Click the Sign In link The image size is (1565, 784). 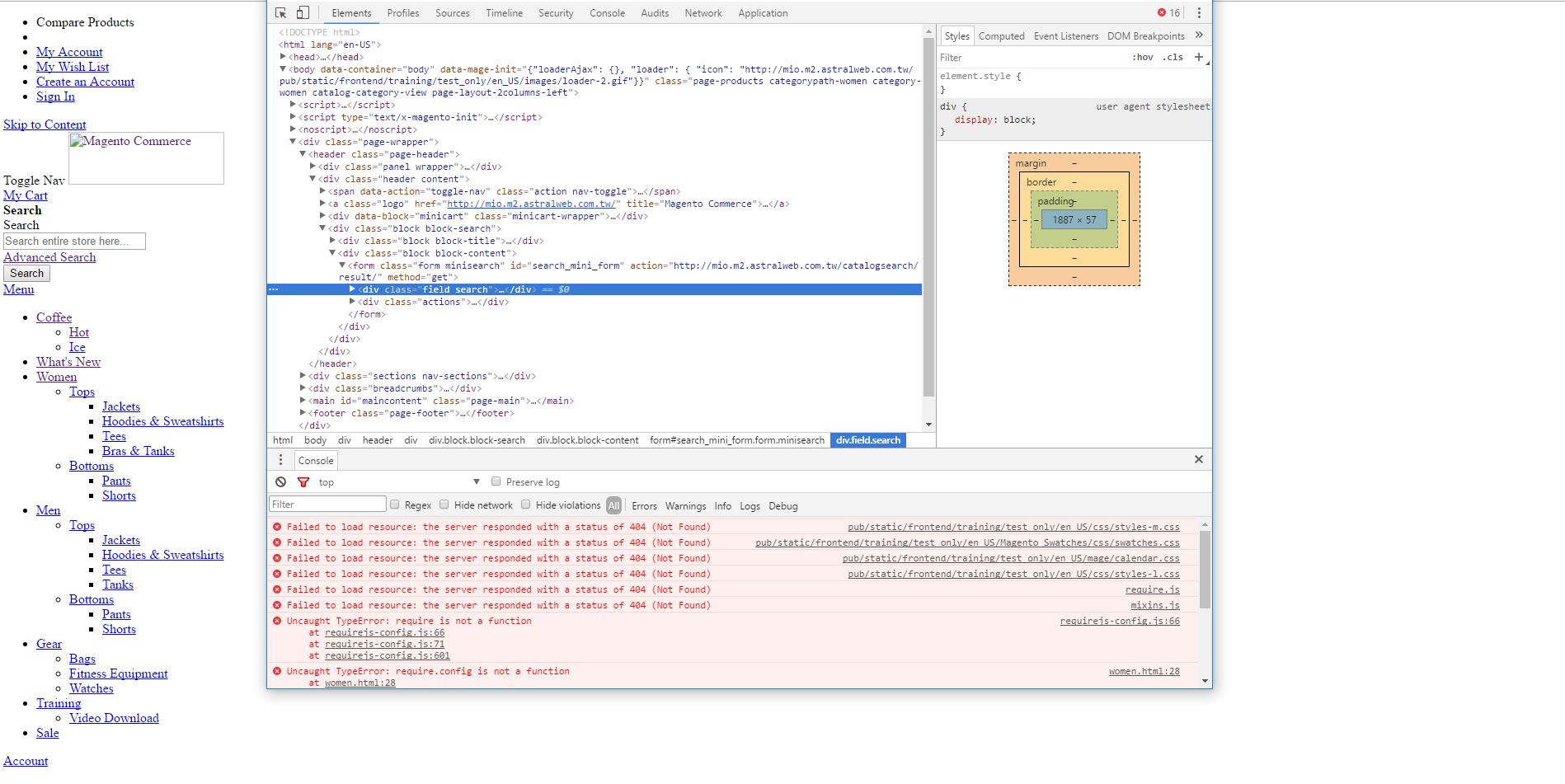pyautogui.click(x=55, y=96)
